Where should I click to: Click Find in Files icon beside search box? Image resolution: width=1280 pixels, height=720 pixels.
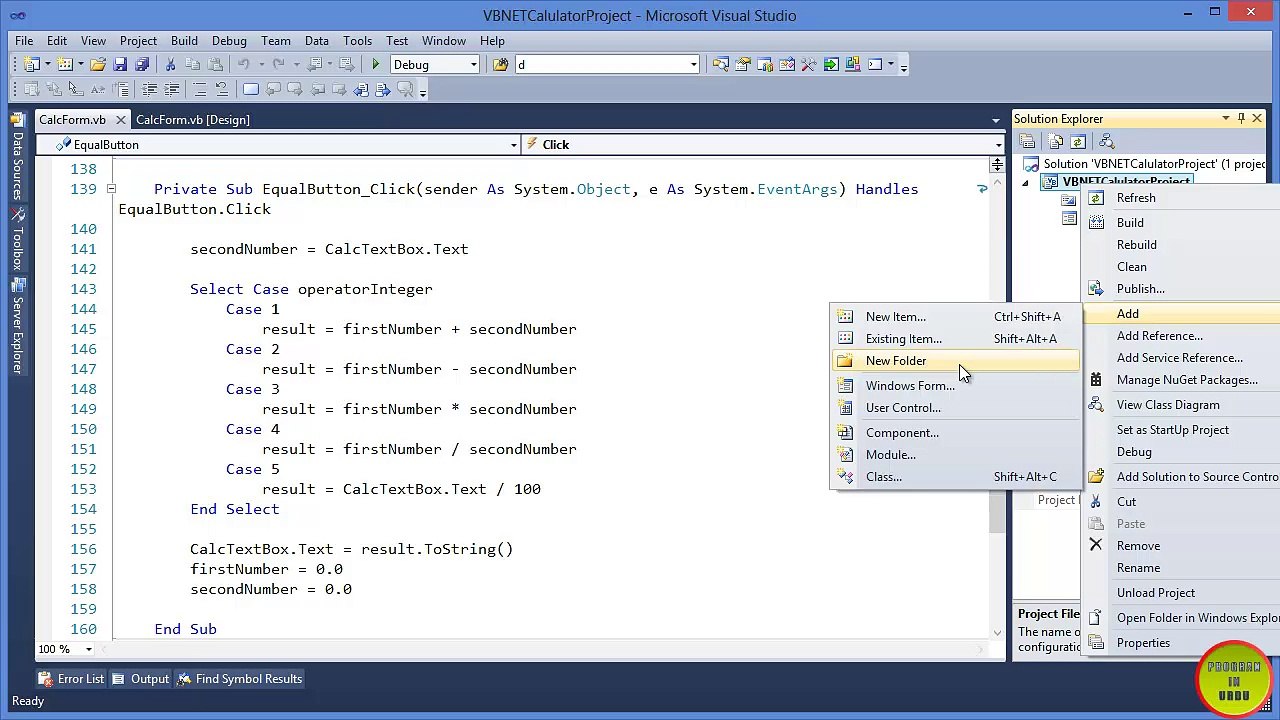coord(500,64)
